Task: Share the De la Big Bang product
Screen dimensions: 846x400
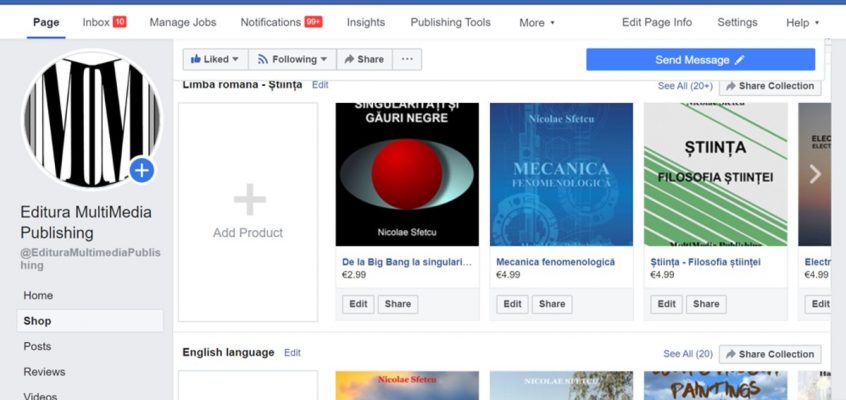Action: point(398,304)
